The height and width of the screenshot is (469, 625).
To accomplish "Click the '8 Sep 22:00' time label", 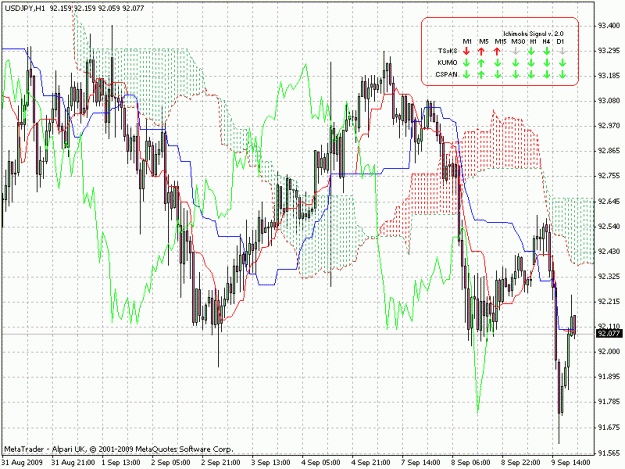I will point(521,462).
